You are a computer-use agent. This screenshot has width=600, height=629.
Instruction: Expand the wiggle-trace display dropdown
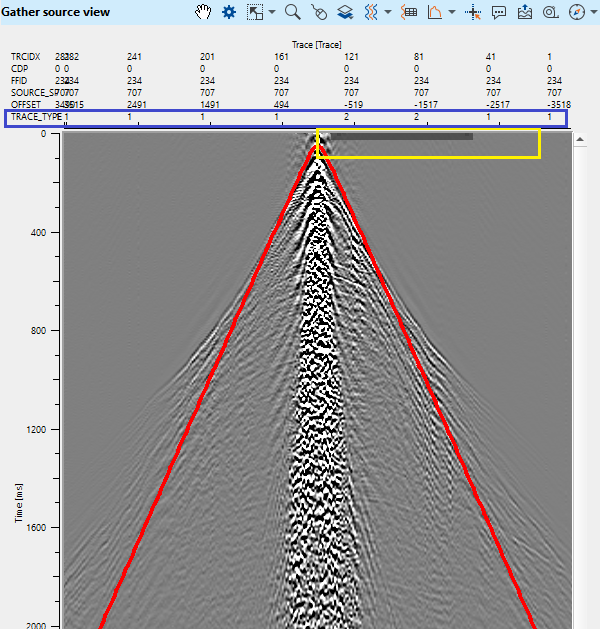point(388,12)
